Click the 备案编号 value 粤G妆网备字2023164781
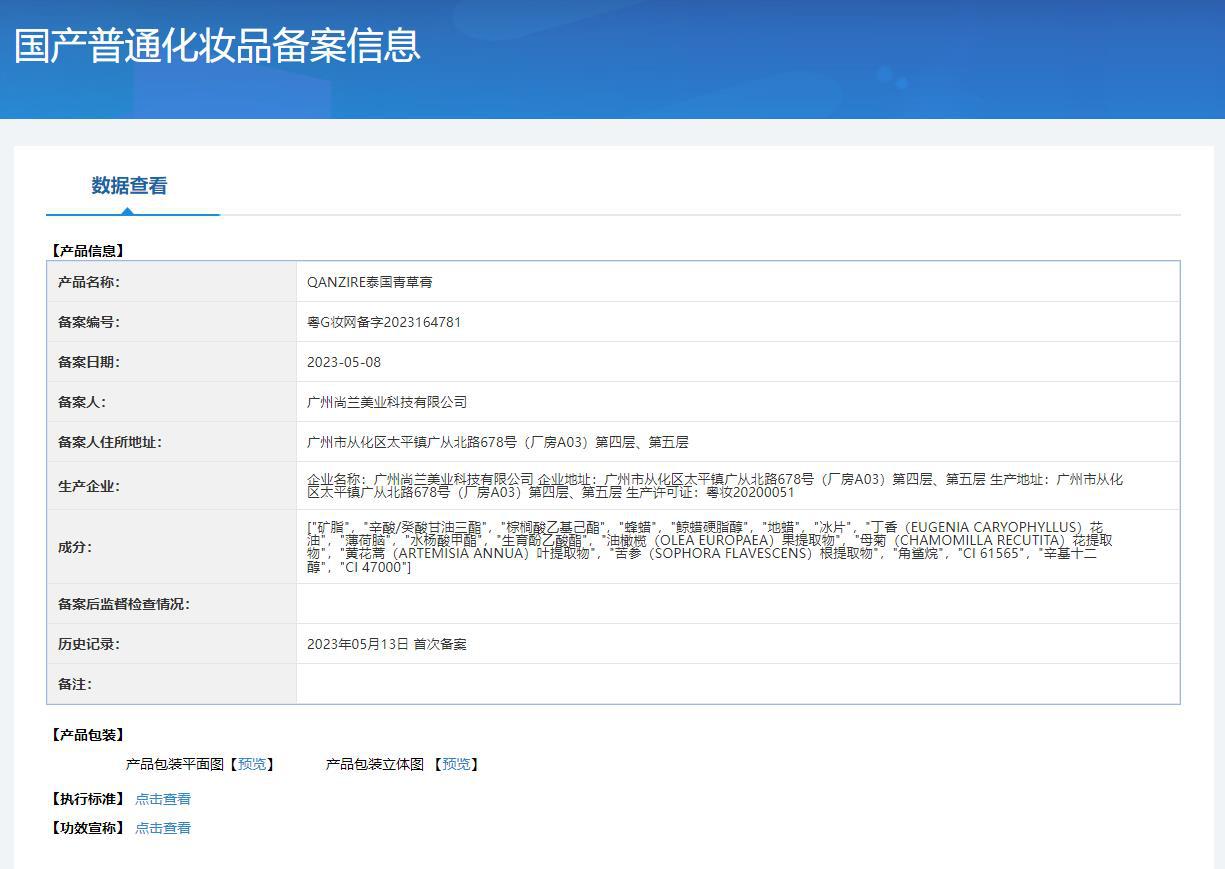 pos(384,322)
